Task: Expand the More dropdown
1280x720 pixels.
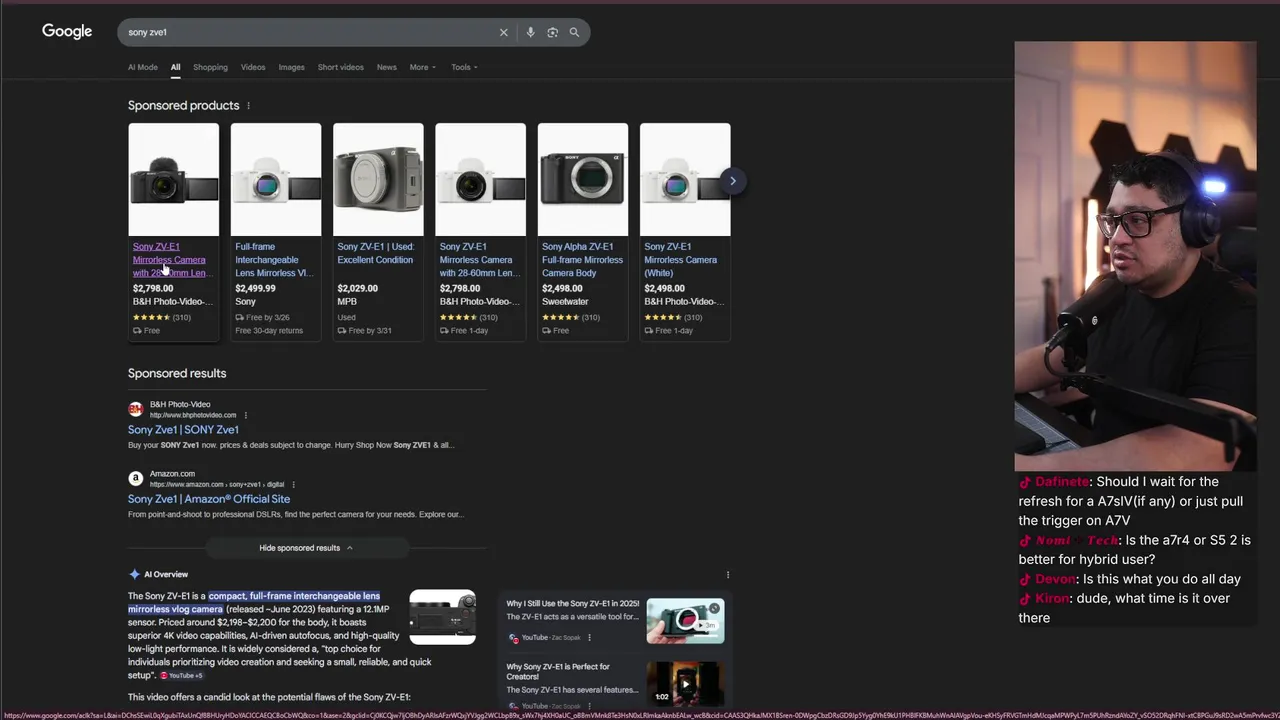Action: tap(423, 67)
